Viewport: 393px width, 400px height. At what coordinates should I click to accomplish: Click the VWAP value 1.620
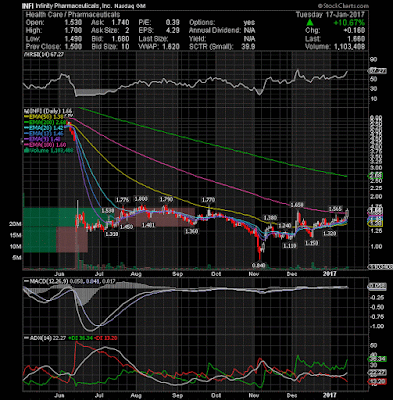pos(171,46)
